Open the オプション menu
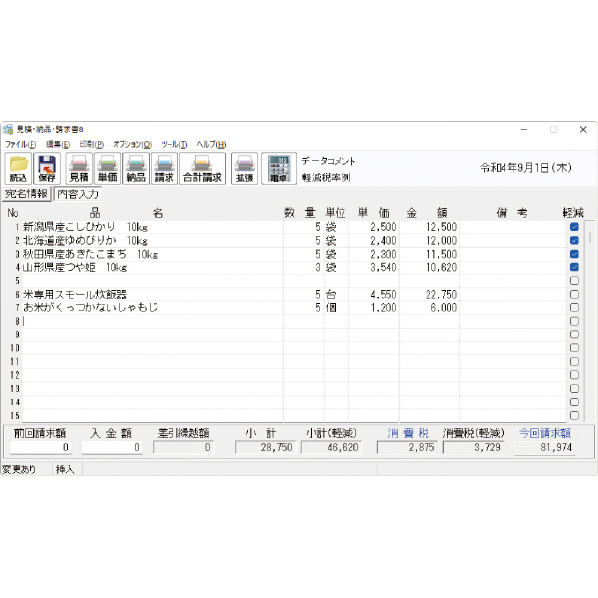The width and height of the screenshot is (598, 598). coord(132,144)
